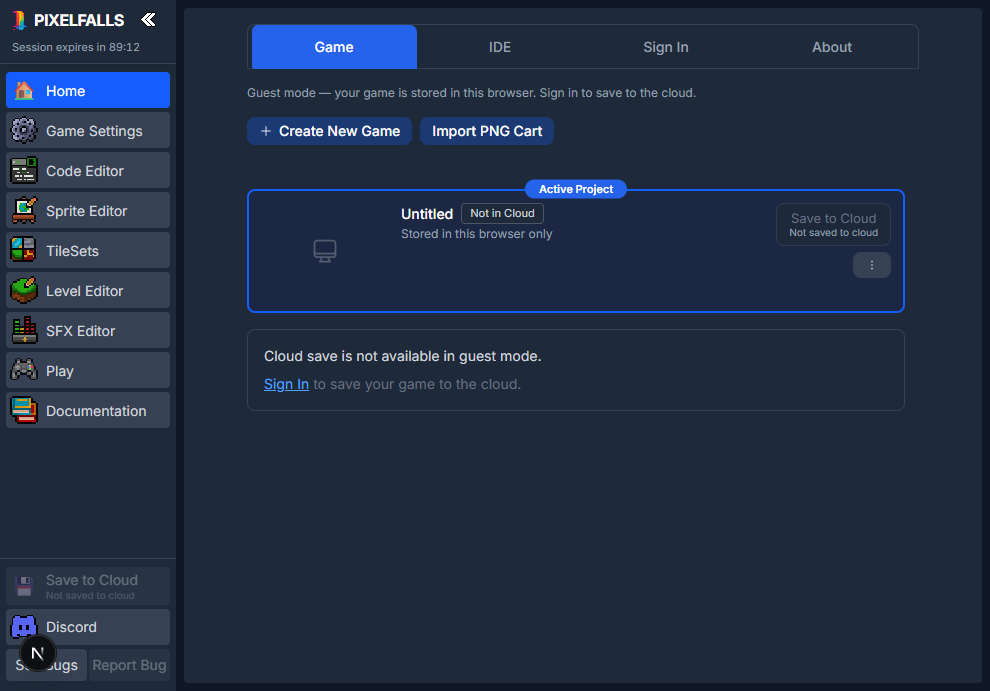The height and width of the screenshot is (691, 990).
Task: Click 'Cloud save is not available' message
Action: [x=403, y=356]
